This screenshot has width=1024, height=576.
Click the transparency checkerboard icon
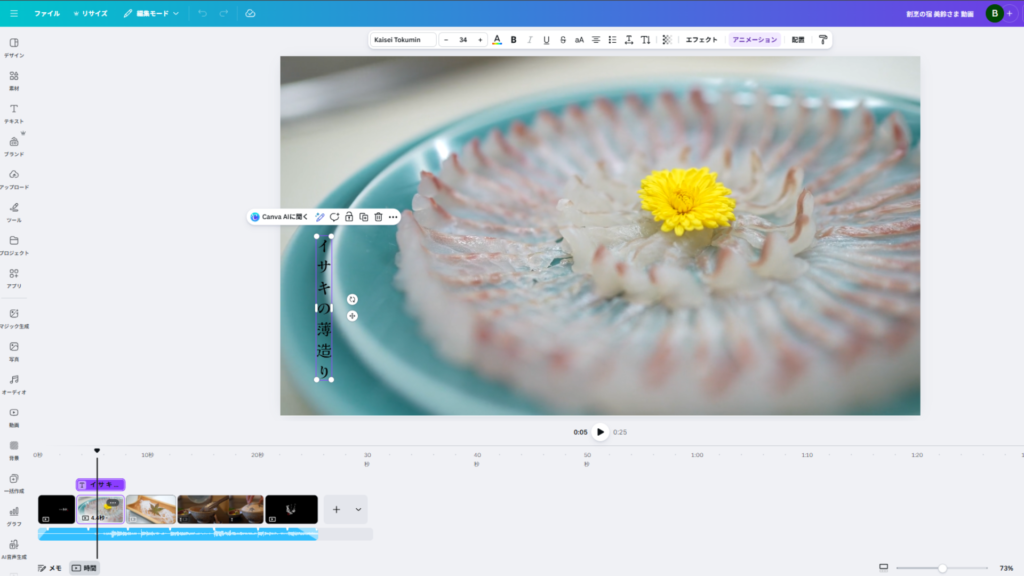coord(667,40)
